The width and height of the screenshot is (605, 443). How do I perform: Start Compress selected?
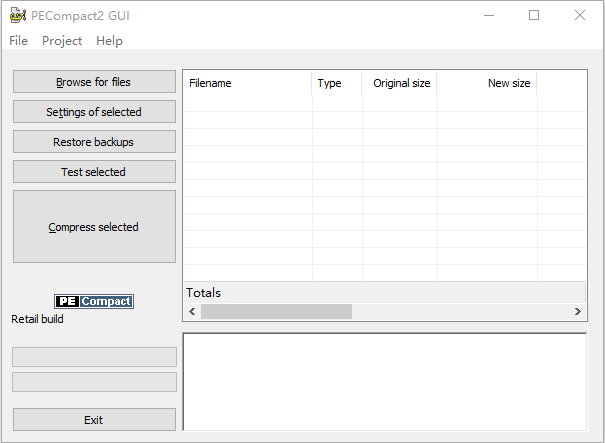click(x=94, y=227)
